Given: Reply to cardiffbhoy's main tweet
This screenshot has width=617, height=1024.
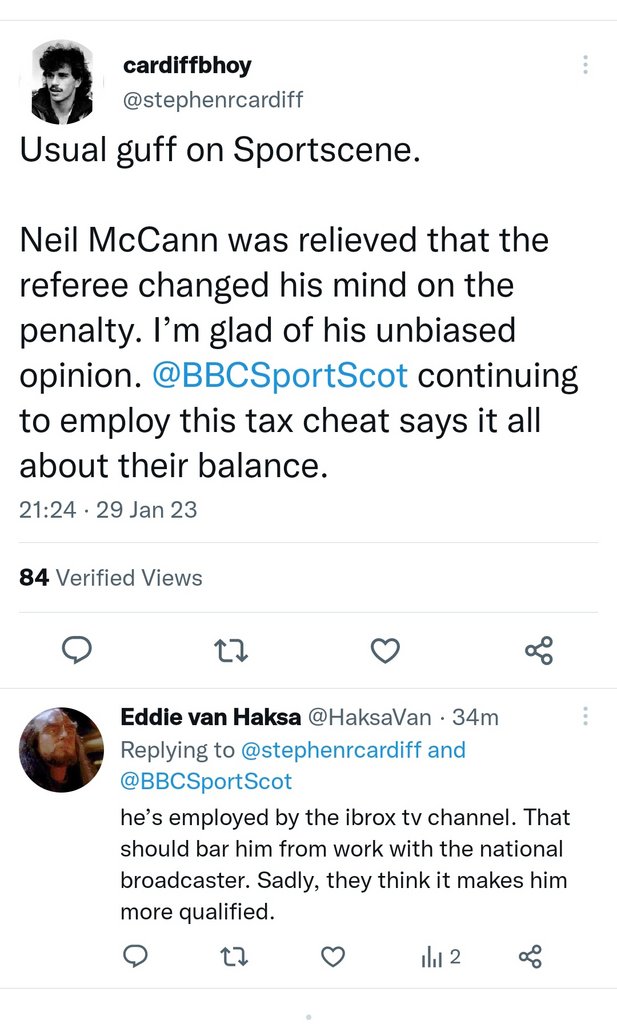Looking at the screenshot, I should (x=77, y=652).
